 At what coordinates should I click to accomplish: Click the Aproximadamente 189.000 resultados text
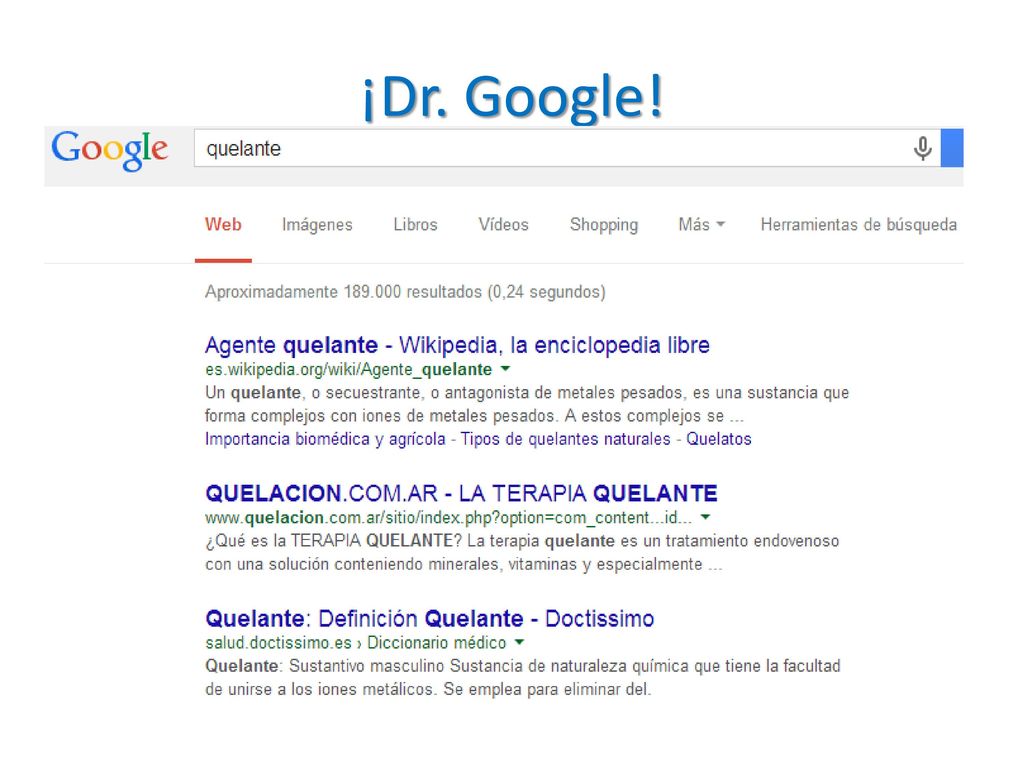pos(405,292)
